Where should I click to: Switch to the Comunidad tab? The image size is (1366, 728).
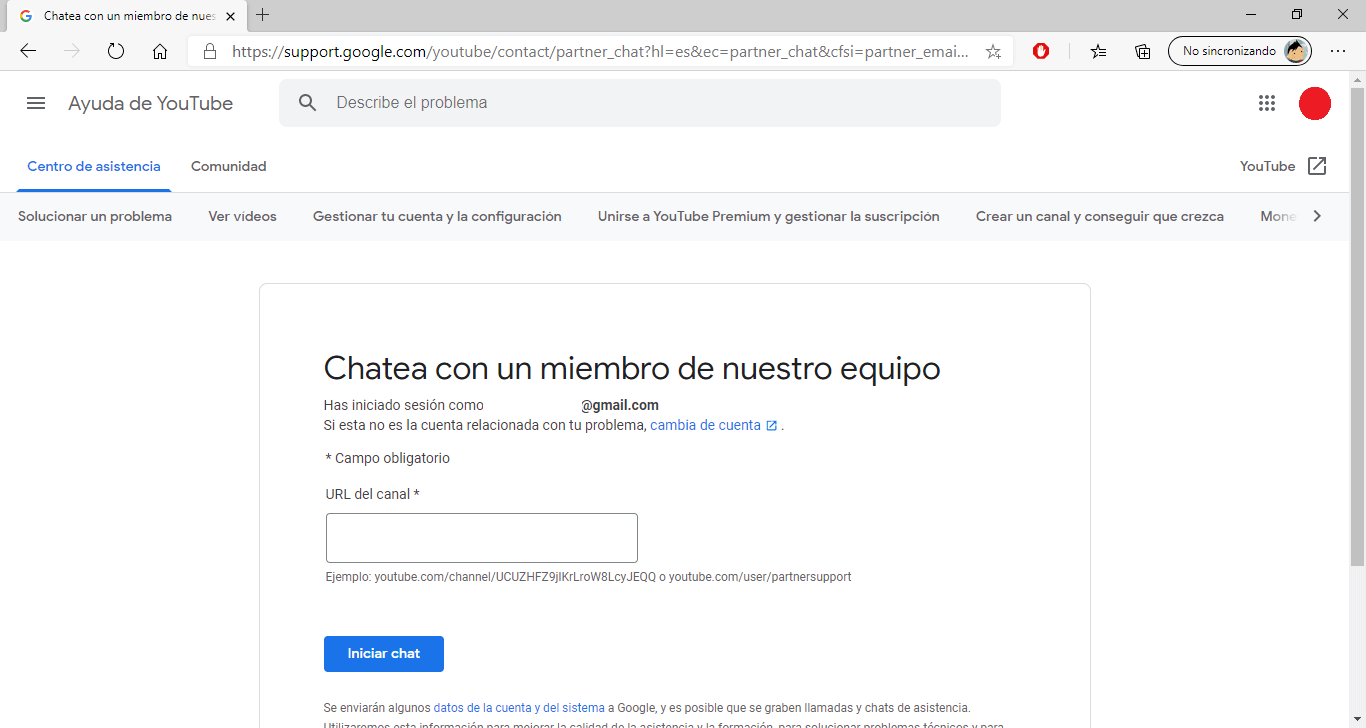pos(229,166)
